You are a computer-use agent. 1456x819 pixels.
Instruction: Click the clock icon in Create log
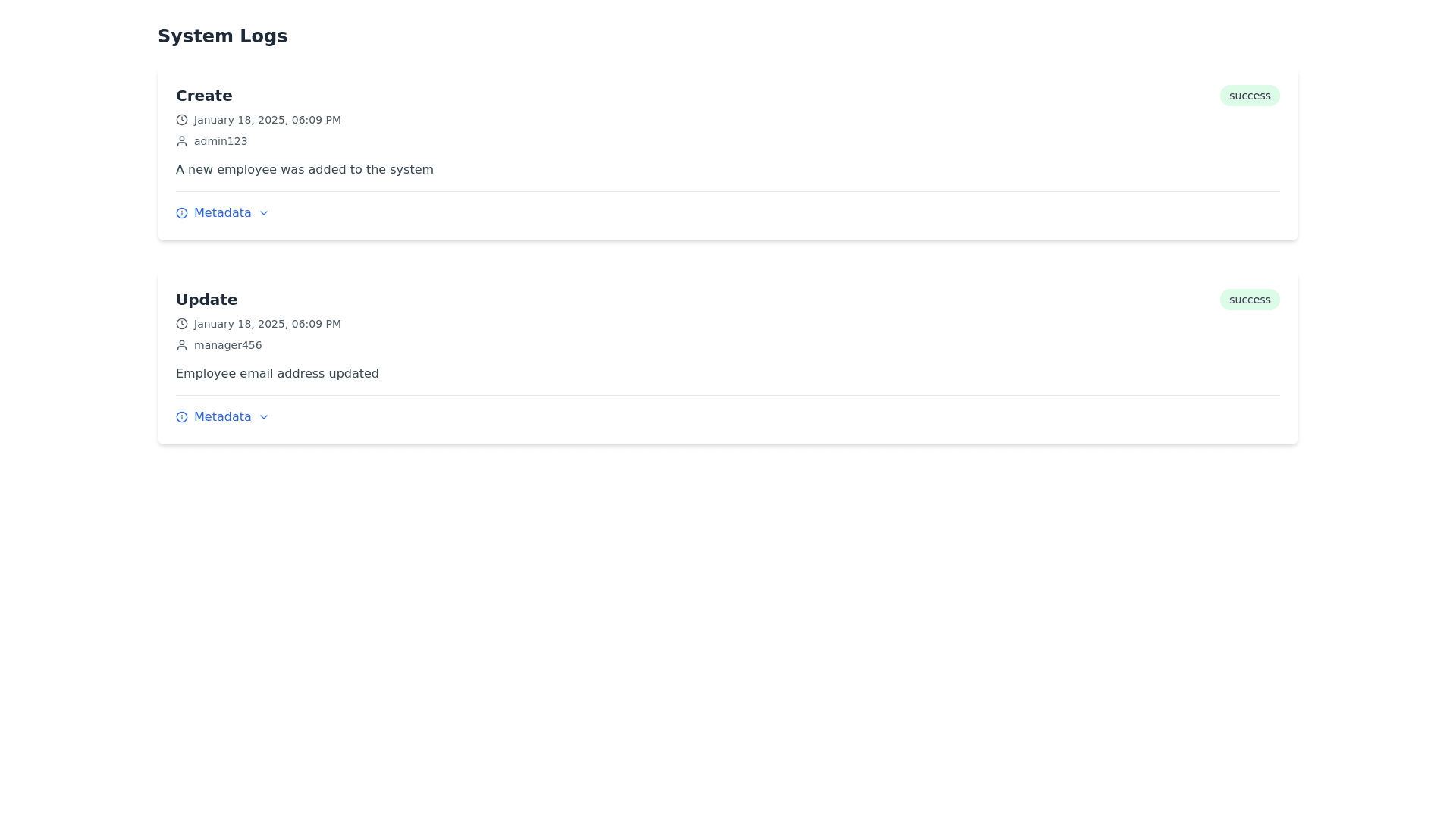(182, 120)
